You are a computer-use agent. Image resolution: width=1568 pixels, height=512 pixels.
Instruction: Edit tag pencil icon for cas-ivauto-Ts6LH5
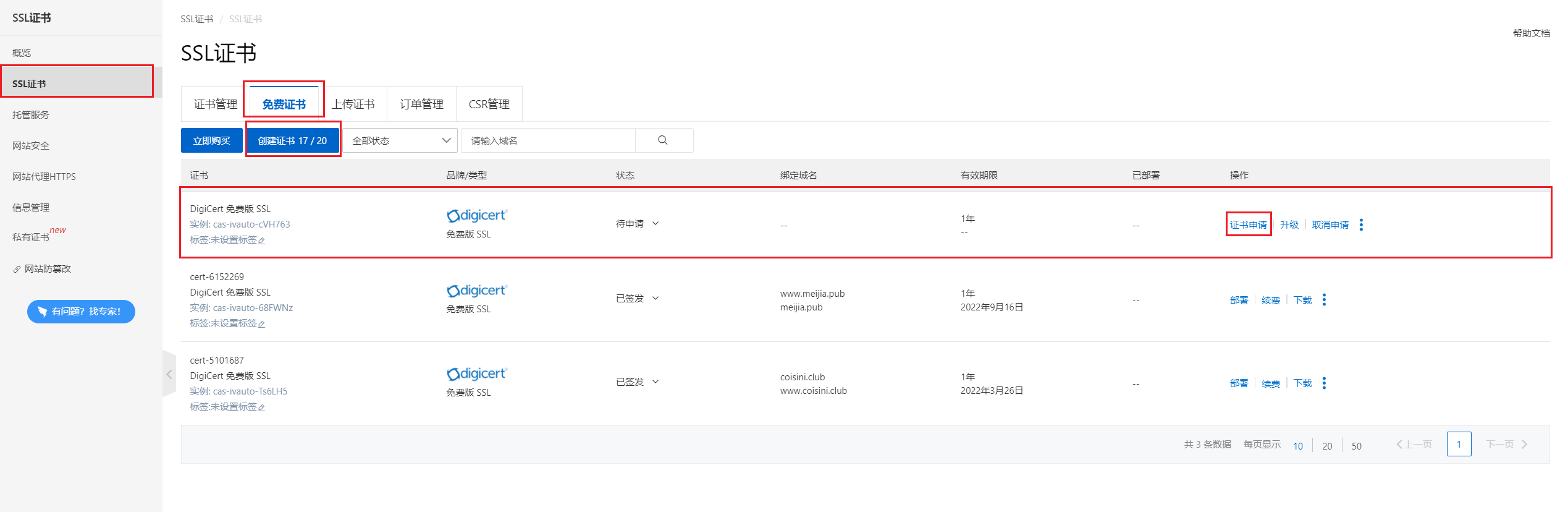pos(262,407)
